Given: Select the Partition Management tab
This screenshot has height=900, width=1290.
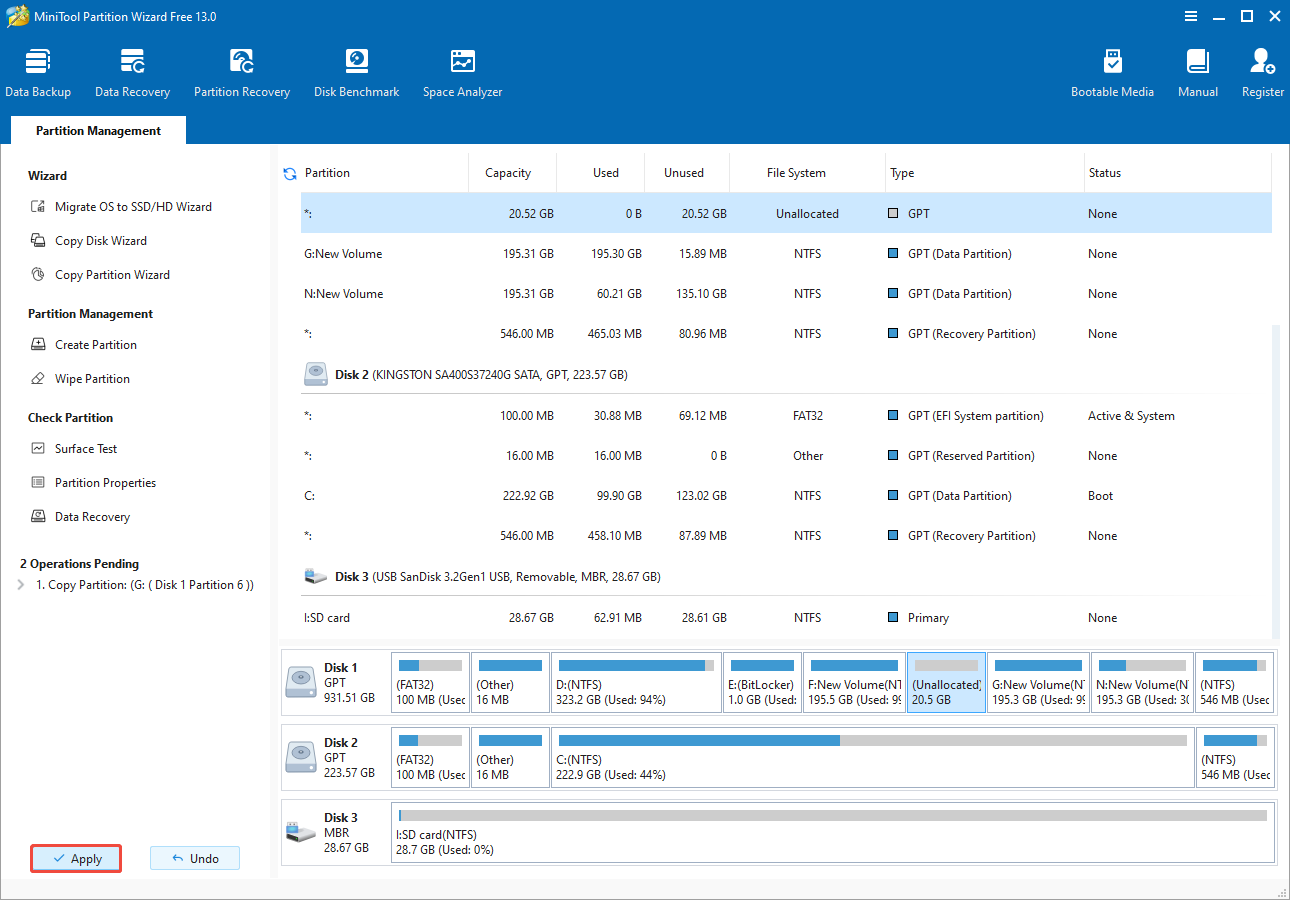Looking at the screenshot, I should point(98,131).
